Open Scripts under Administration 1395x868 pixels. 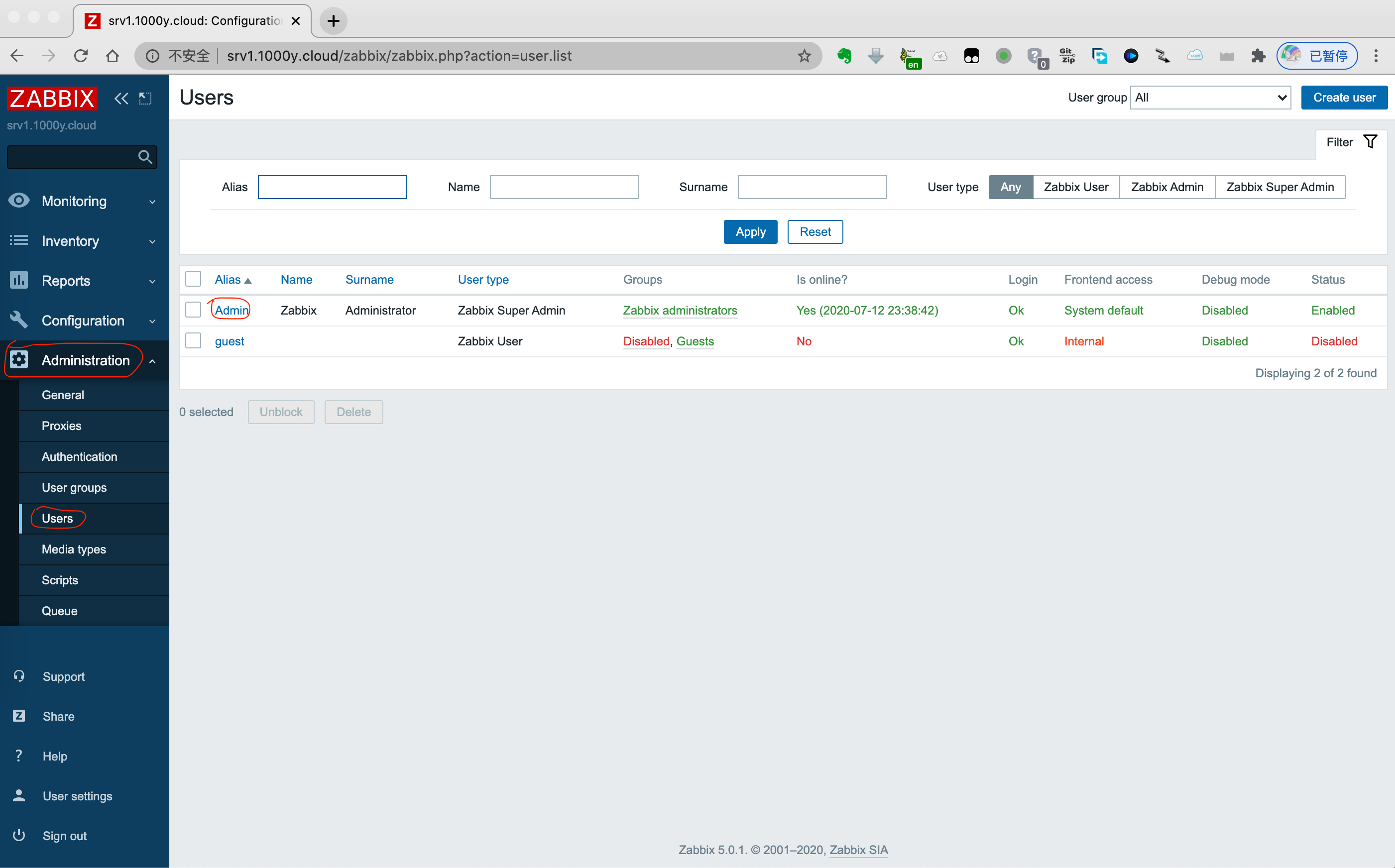click(x=94, y=580)
